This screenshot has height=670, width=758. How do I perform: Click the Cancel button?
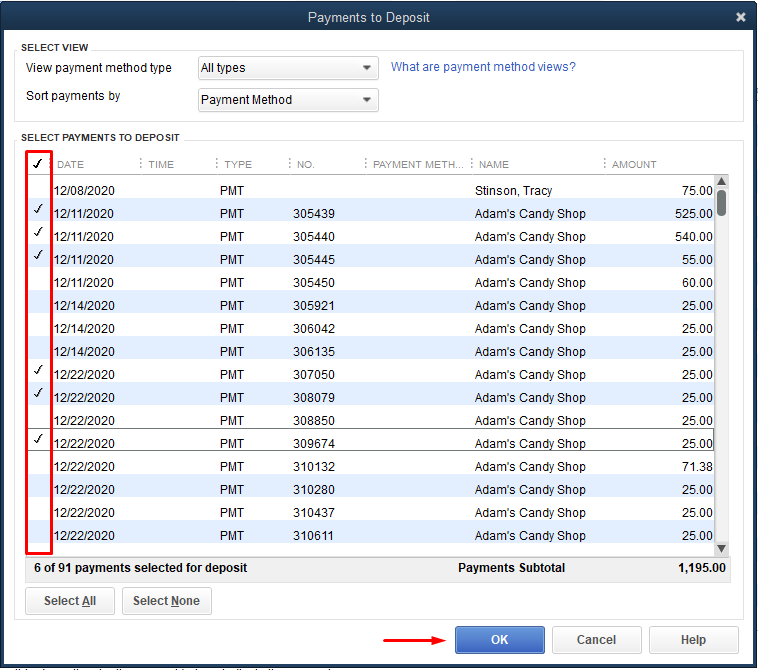coord(596,640)
